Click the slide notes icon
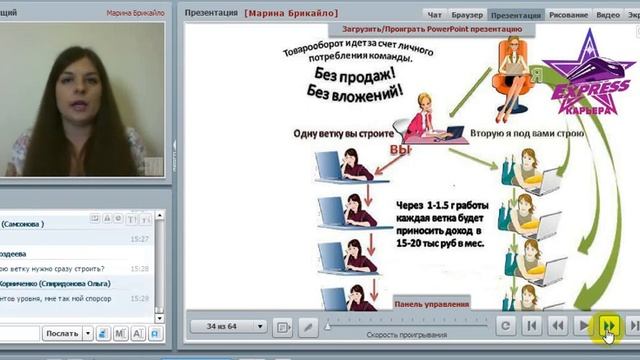This screenshot has width=640, height=360. (x=282, y=327)
